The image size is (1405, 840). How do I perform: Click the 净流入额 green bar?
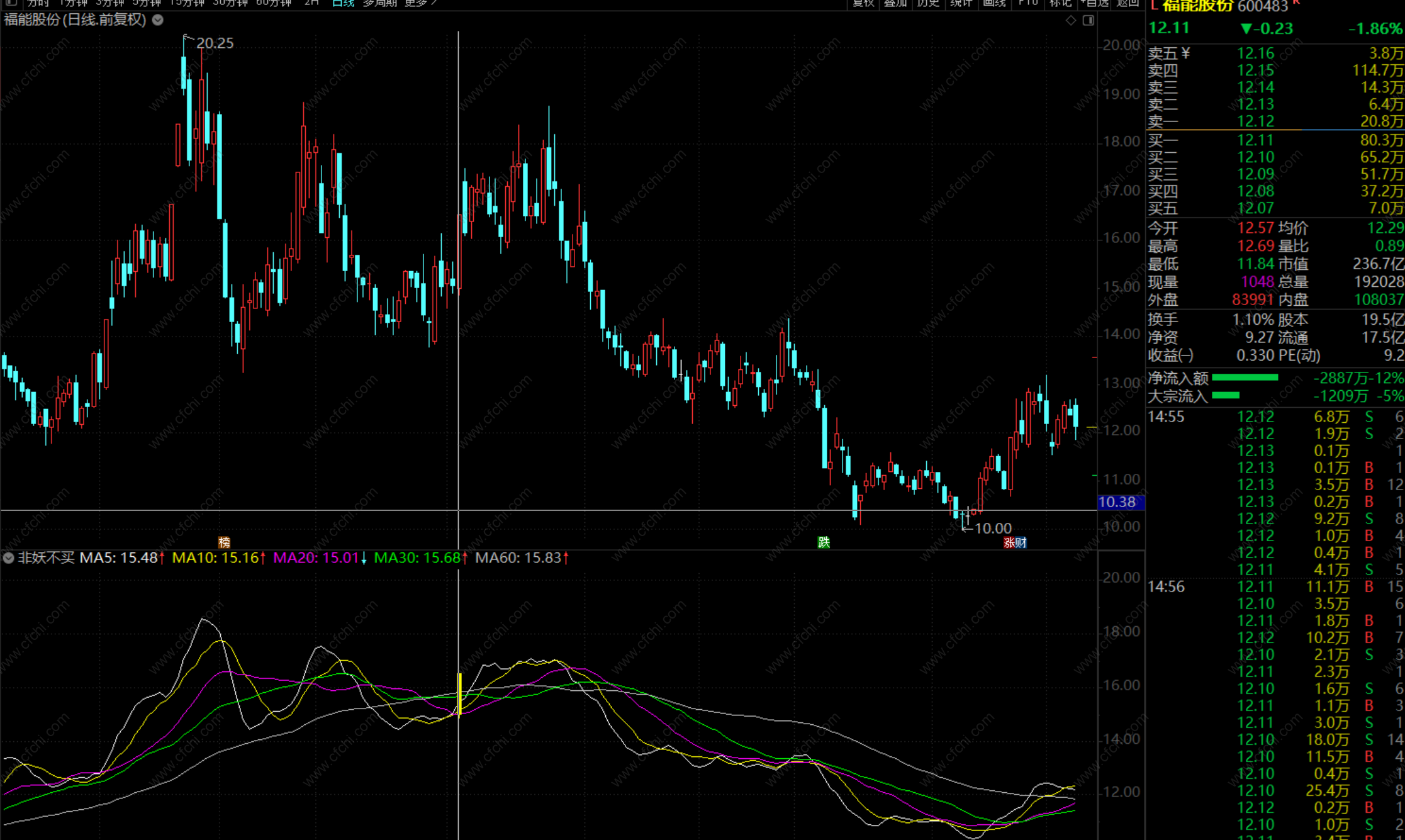coord(1245,378)
